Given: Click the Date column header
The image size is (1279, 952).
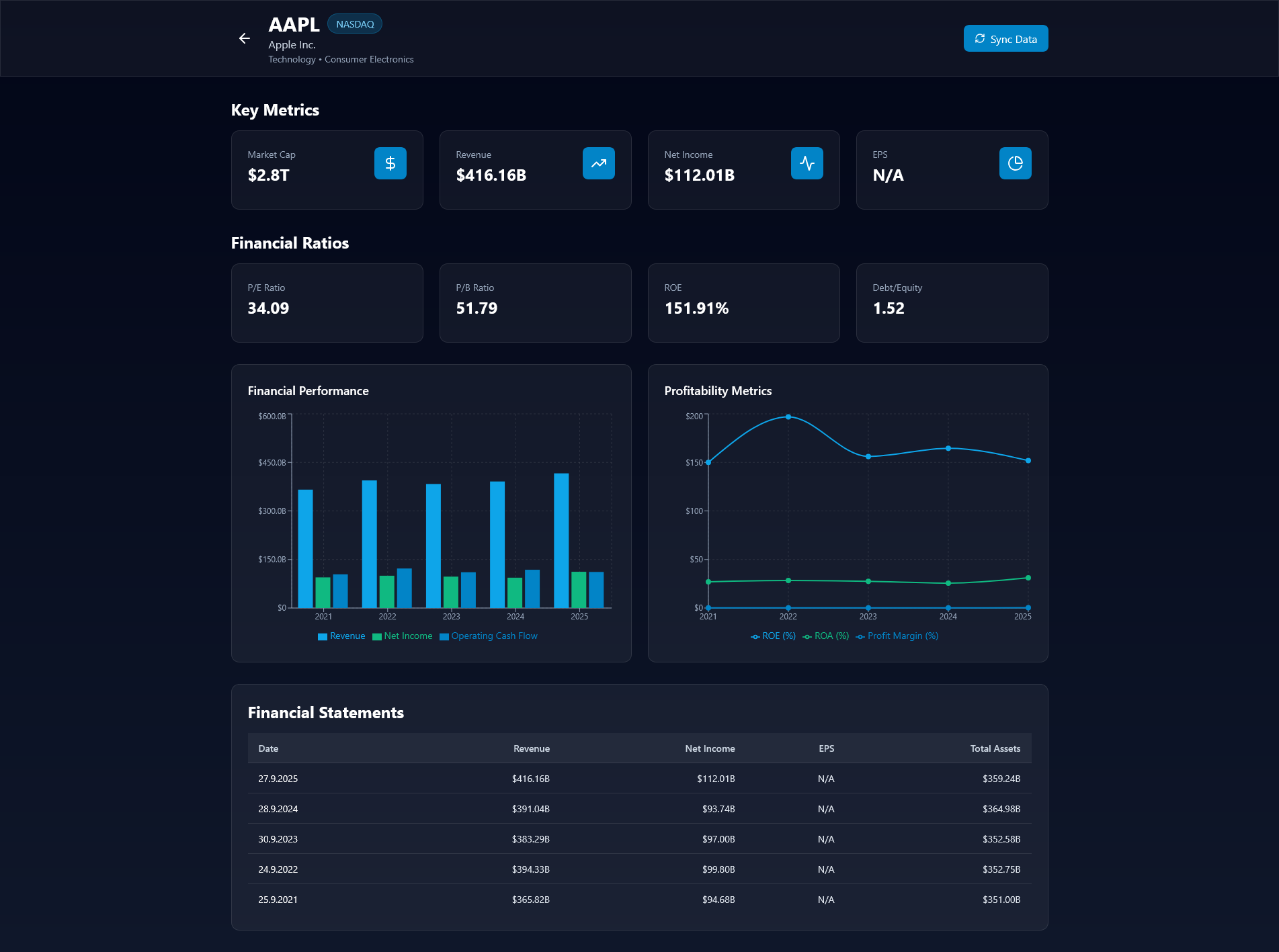Looking at the screenshot, I should pos(268,748).
